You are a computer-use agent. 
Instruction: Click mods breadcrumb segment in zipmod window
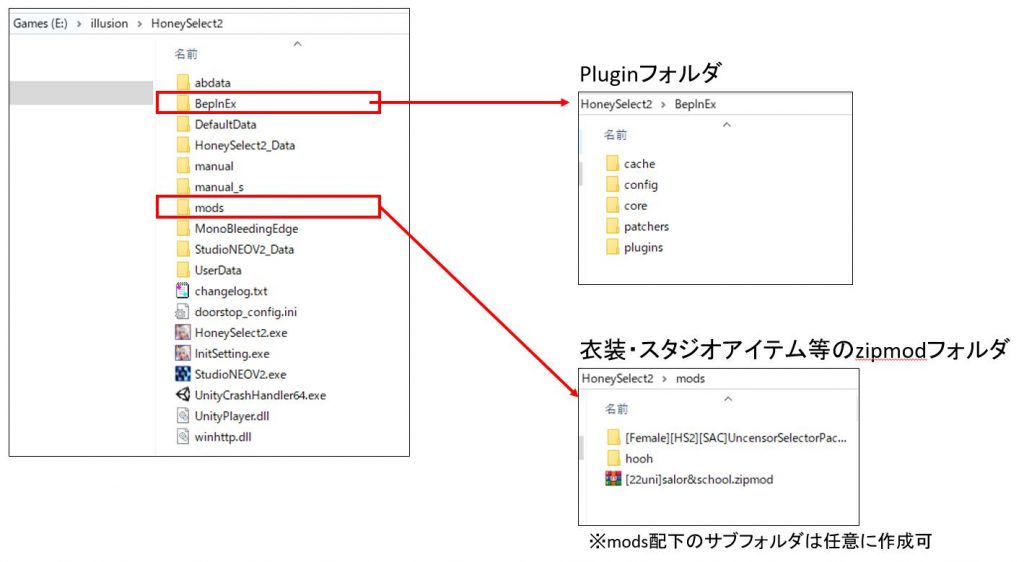click(x=690, y=379)
